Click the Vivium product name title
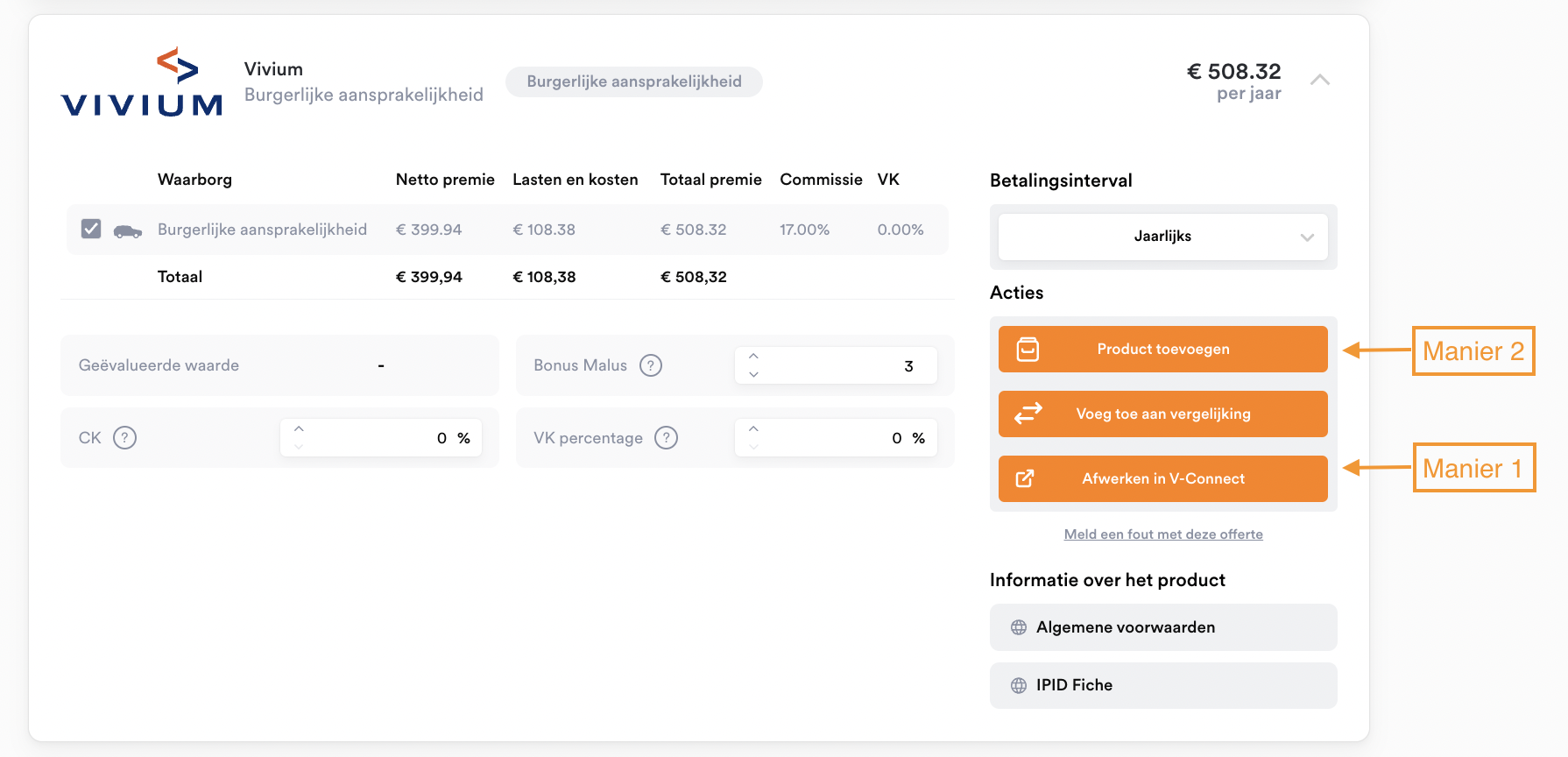 (273, 69)
